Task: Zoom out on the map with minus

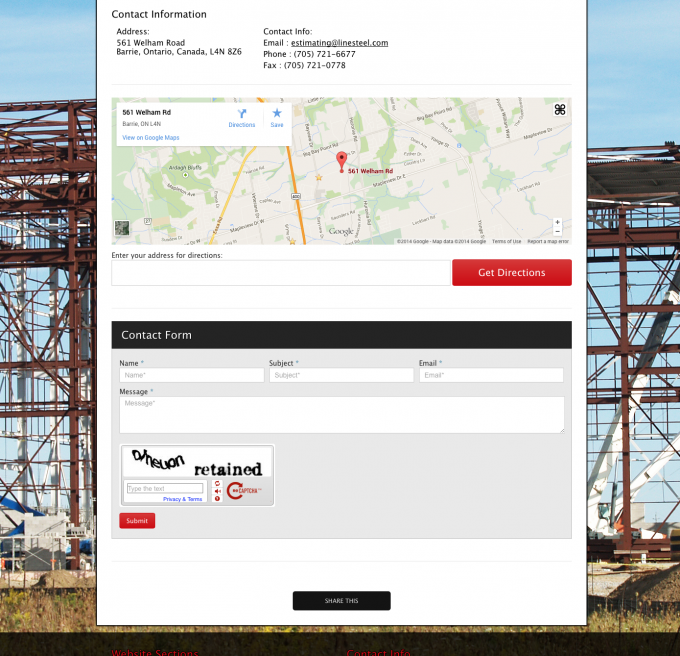Action: point(557,231)
